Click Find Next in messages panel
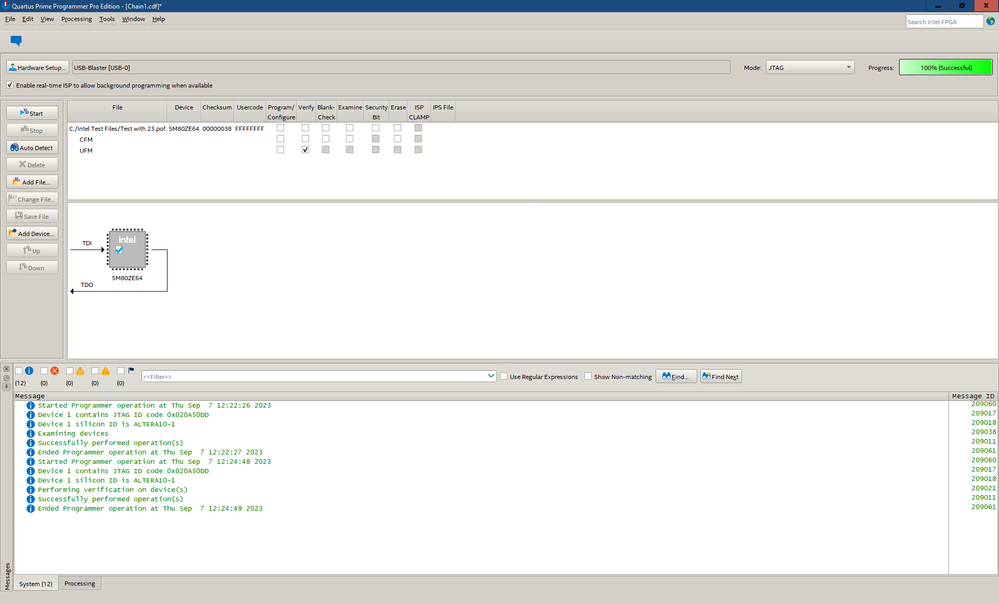Image resolution: width=999 pixels, height=604 pixels. tap(720, 377)
